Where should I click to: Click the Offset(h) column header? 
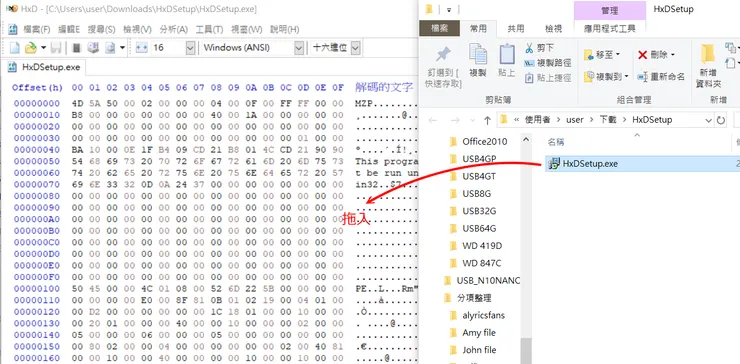tap(38, 87)
